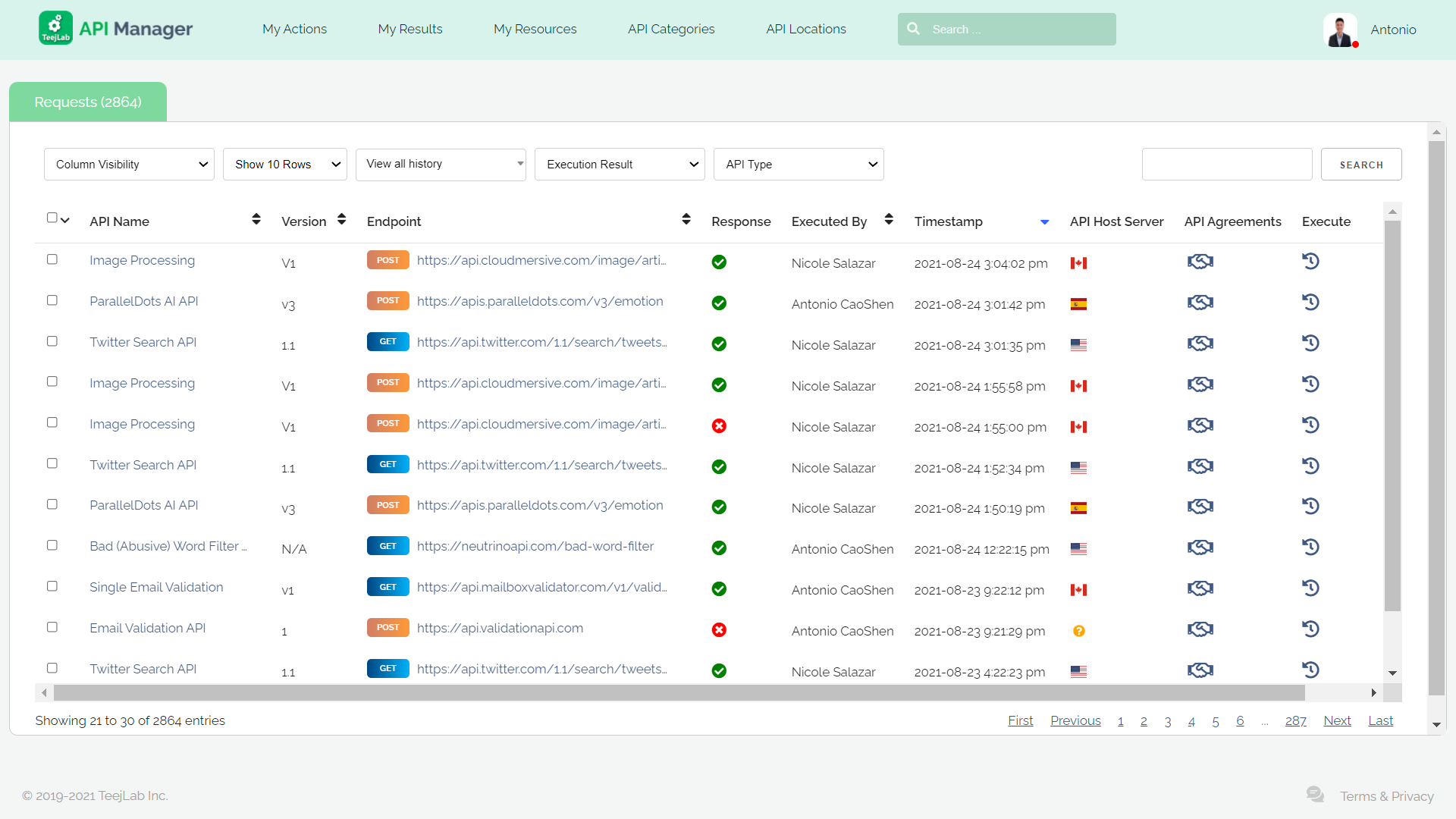Toggle the select-all checkbox in table header
This screenshot has height=819, width=1456.
(x=52, y=218)
